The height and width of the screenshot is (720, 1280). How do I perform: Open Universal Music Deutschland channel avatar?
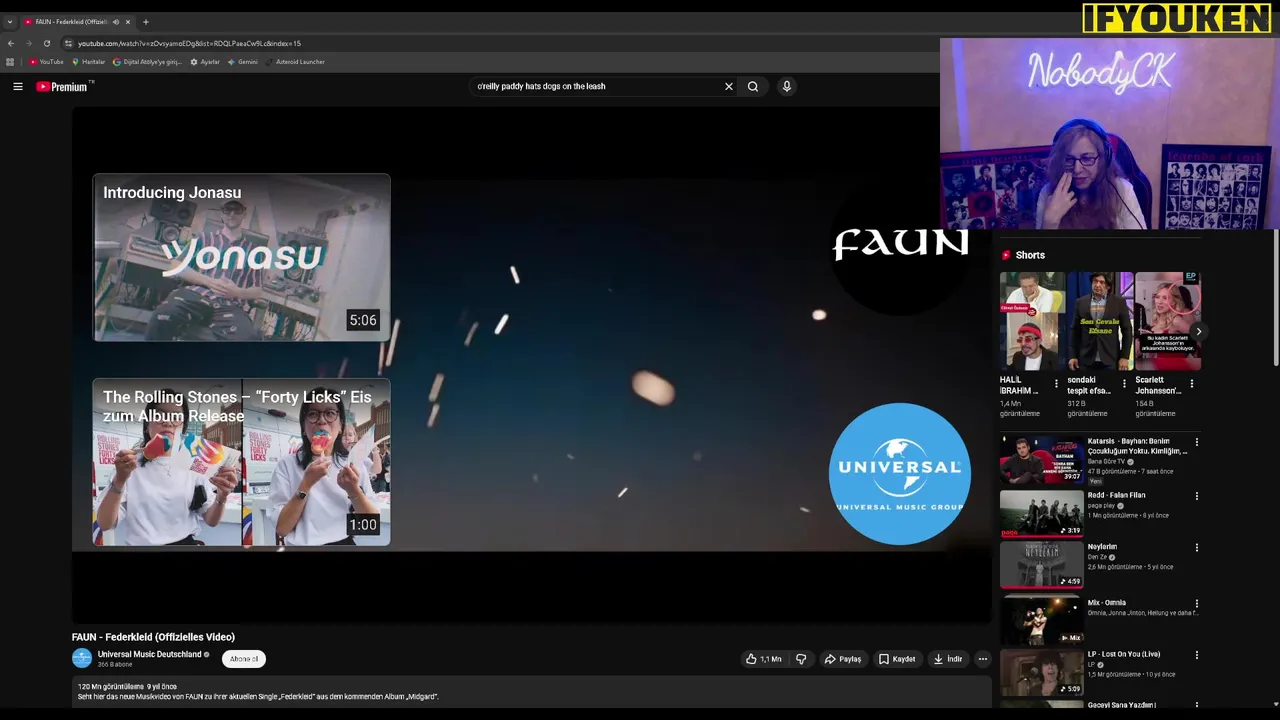tap(82, 658)
